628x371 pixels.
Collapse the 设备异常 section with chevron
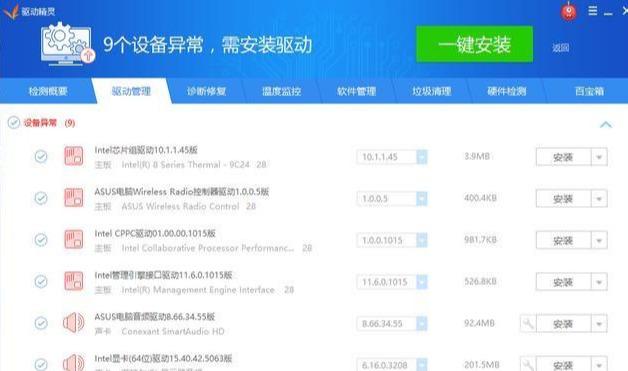606,125
